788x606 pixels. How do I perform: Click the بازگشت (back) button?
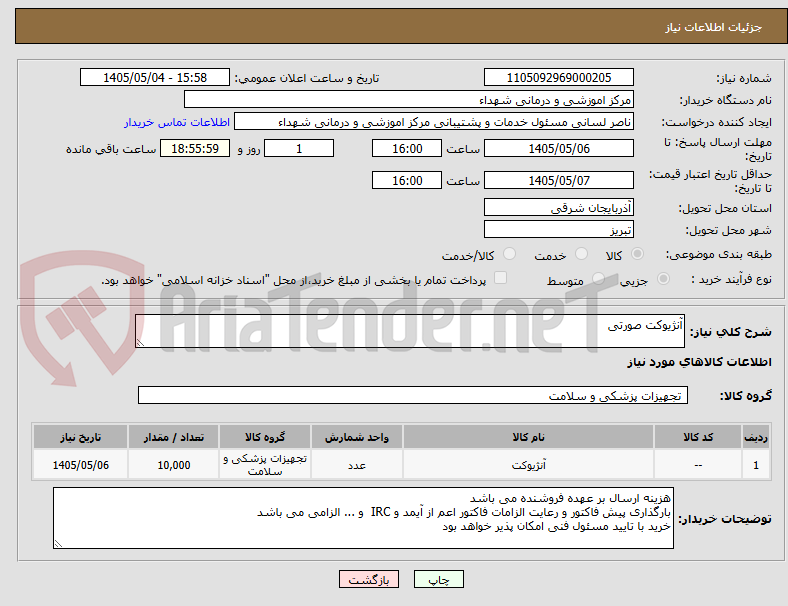[368, 579]
